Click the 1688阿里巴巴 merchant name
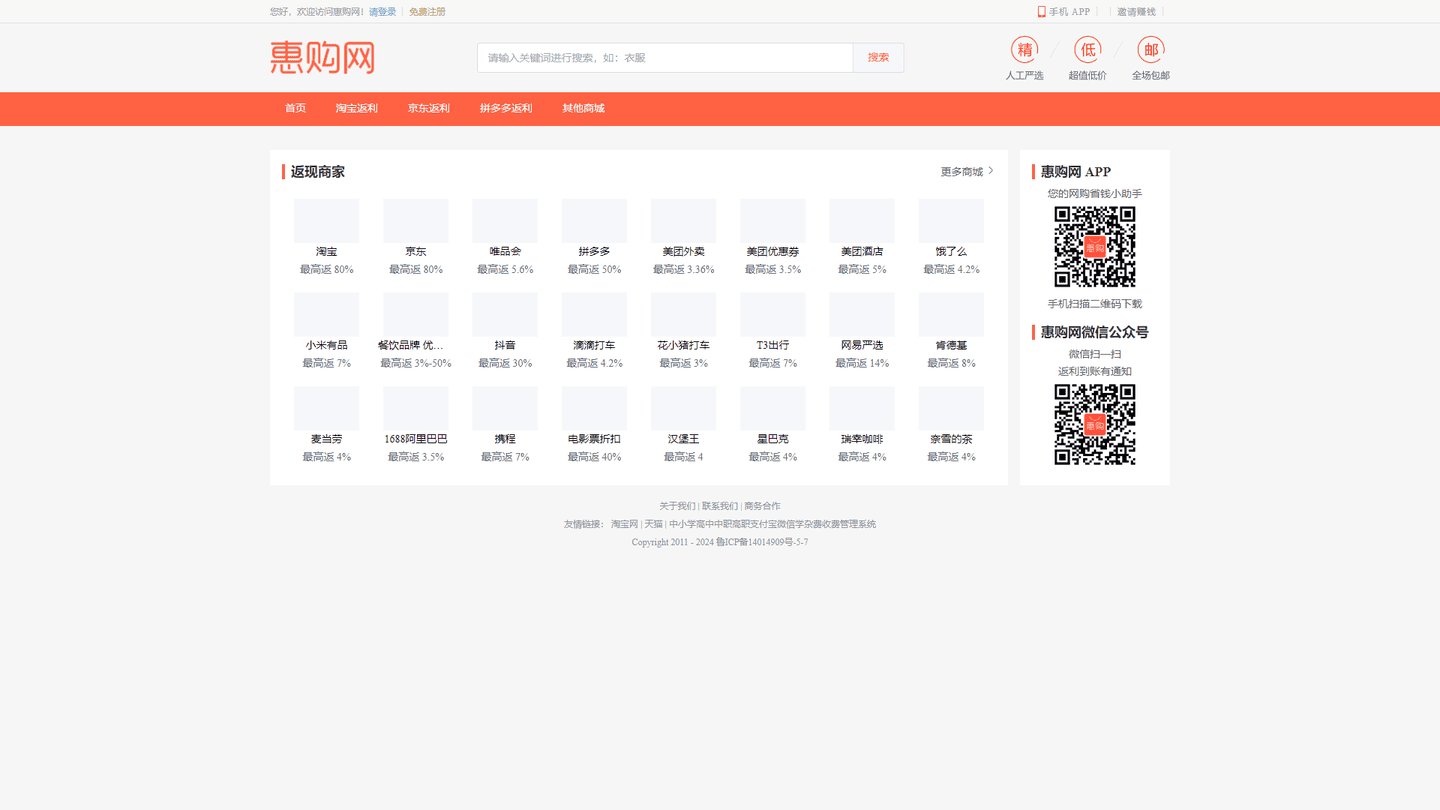The image size is (1440, 810). [x=416, y=439]
